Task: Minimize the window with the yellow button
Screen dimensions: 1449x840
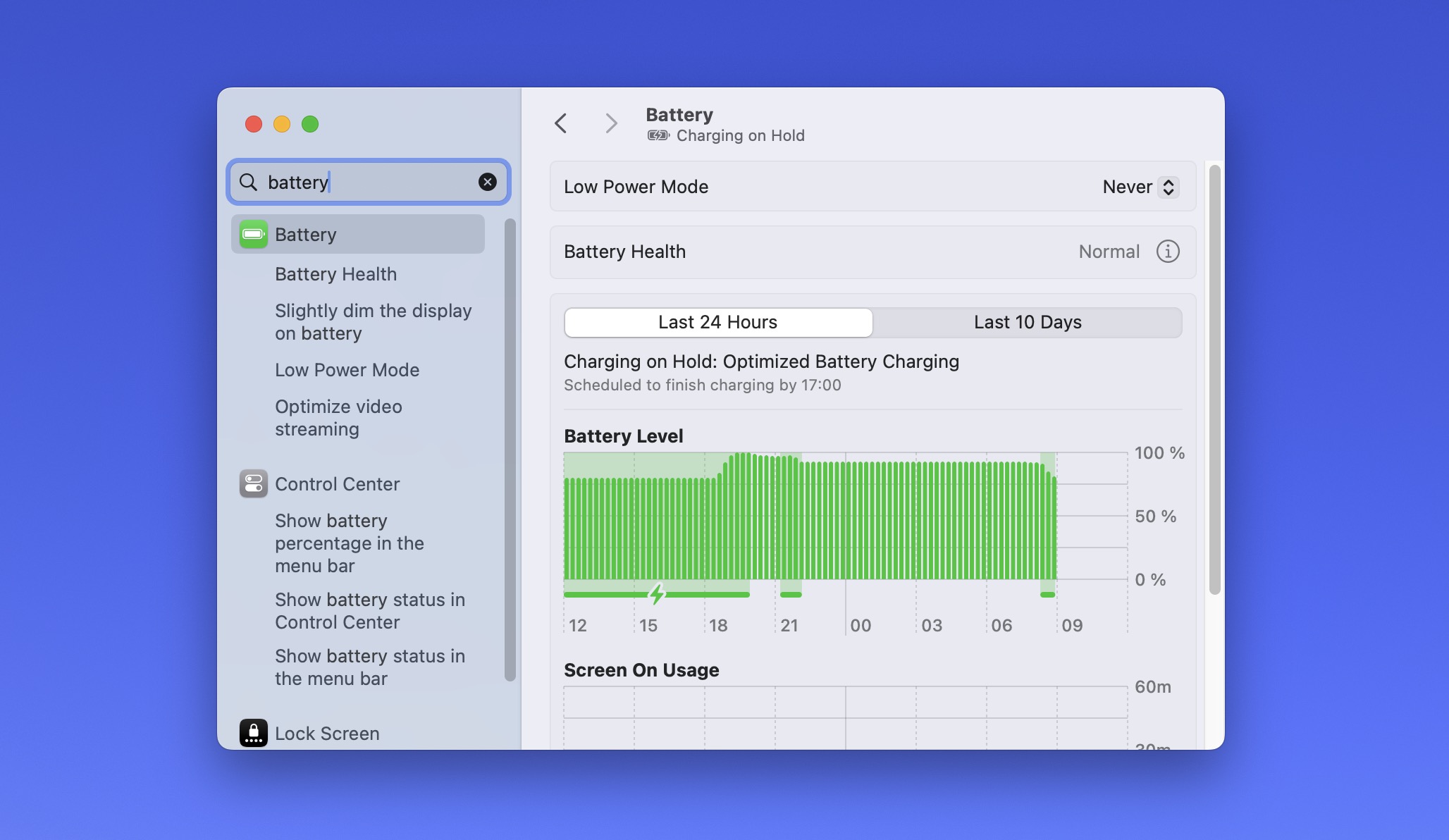Action: [x=282, y=124]
